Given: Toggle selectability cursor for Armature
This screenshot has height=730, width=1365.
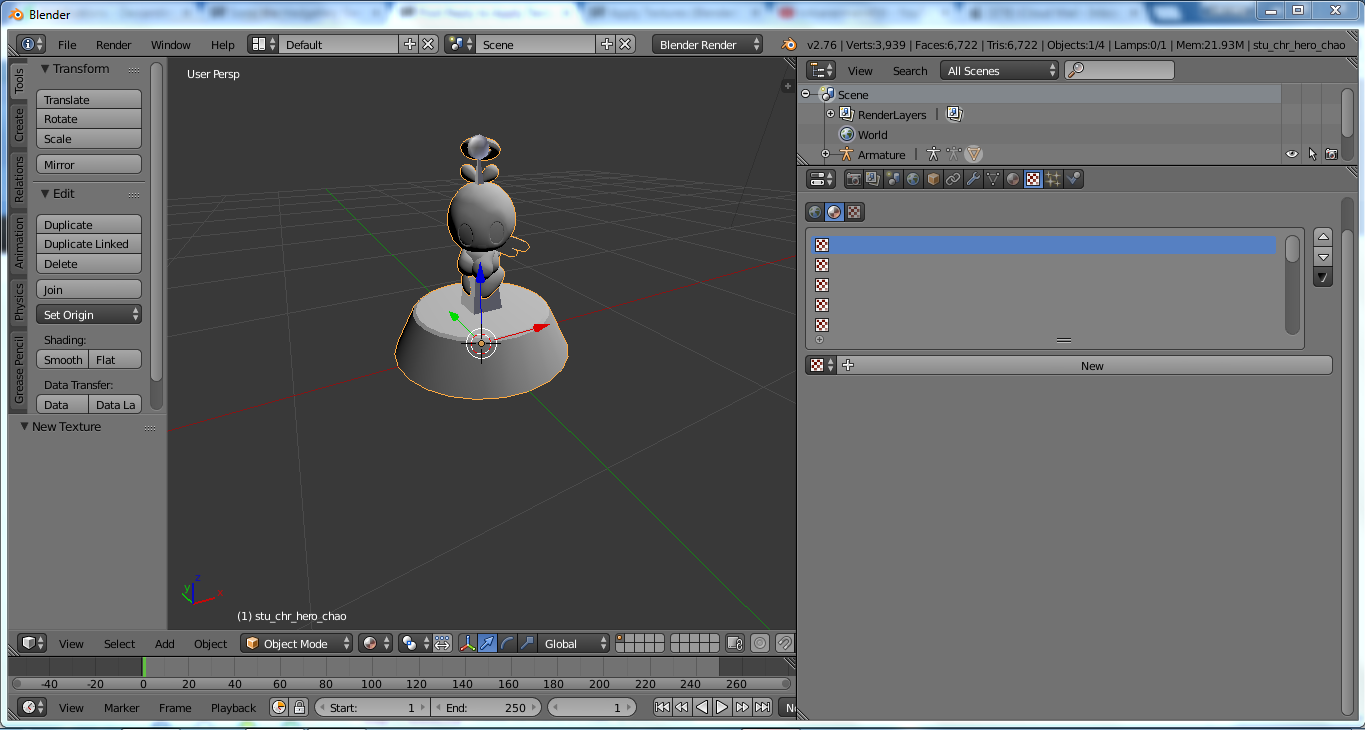Looking at the screenshot, I should pyautogui.click(x=1312, y=154).
